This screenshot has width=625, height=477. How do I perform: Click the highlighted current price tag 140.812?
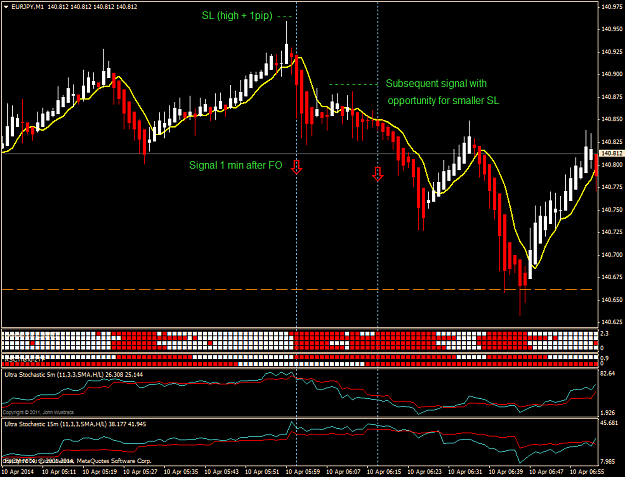pyautogui.click(x=611, y=153)
